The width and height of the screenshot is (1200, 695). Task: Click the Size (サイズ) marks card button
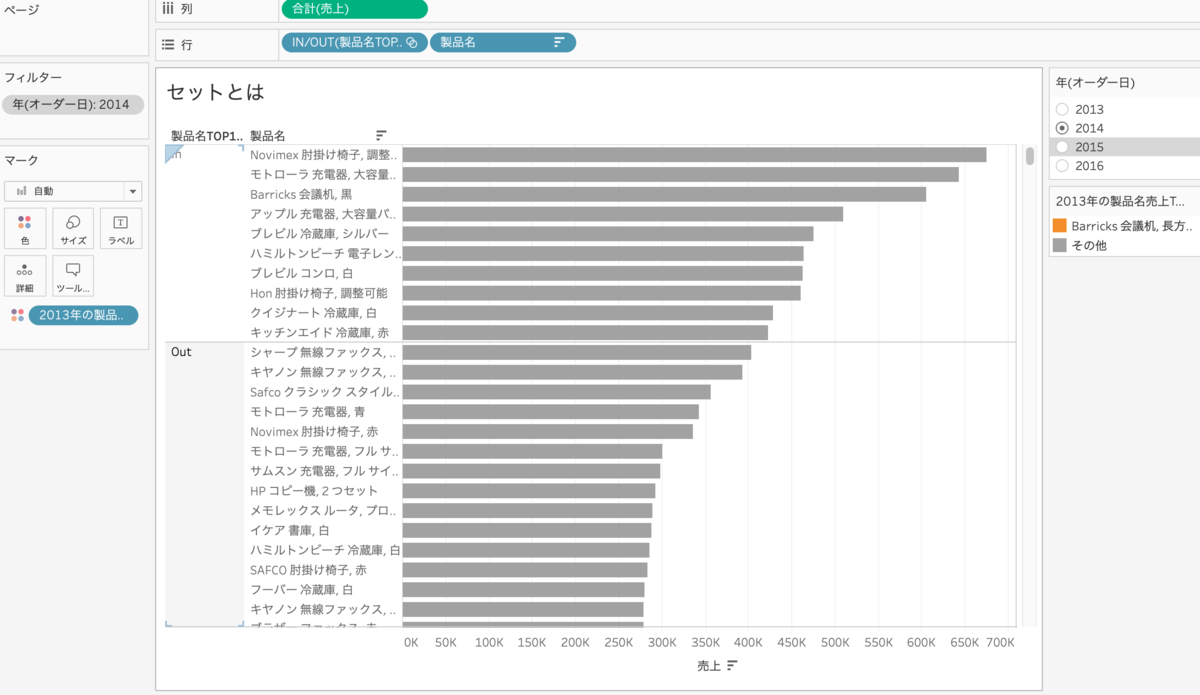73,228
